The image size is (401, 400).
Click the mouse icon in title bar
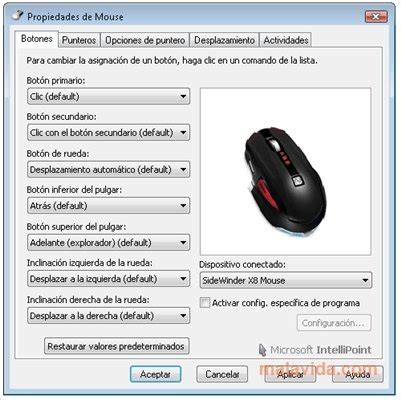click(x=18, y=15)
